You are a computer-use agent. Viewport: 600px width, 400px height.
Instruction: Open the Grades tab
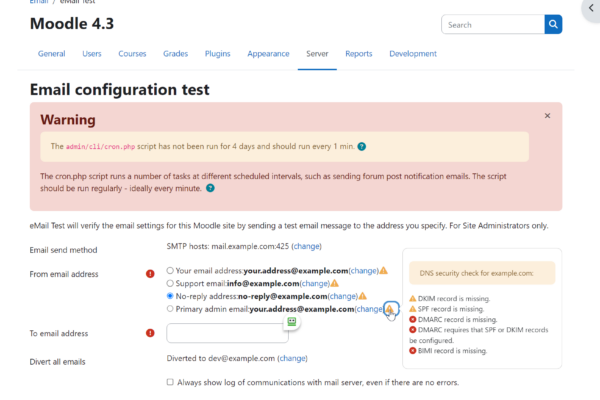[x=176, y=54]
